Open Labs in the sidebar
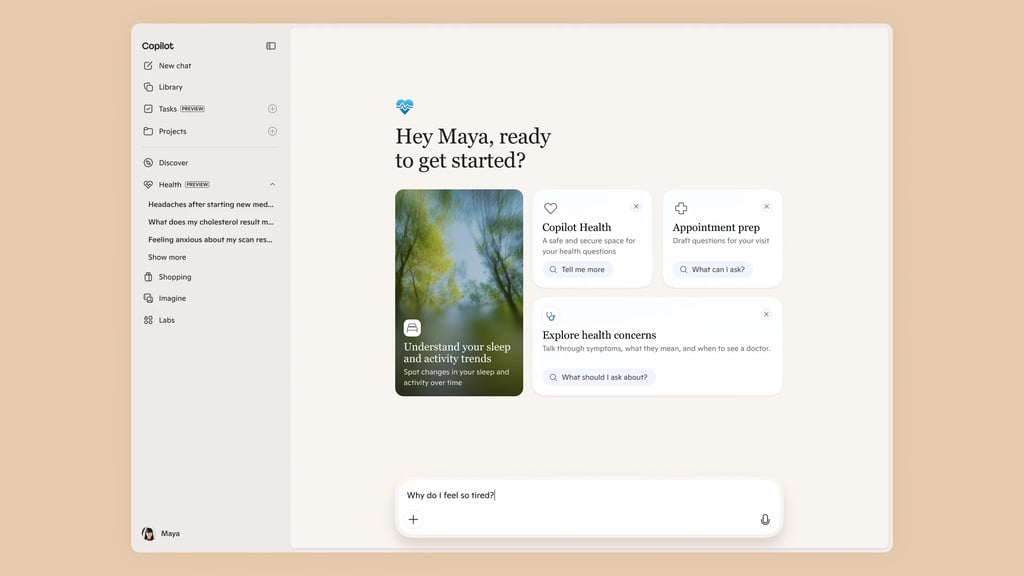Screen dimensions: 1024x576 [x=167, y=320]
